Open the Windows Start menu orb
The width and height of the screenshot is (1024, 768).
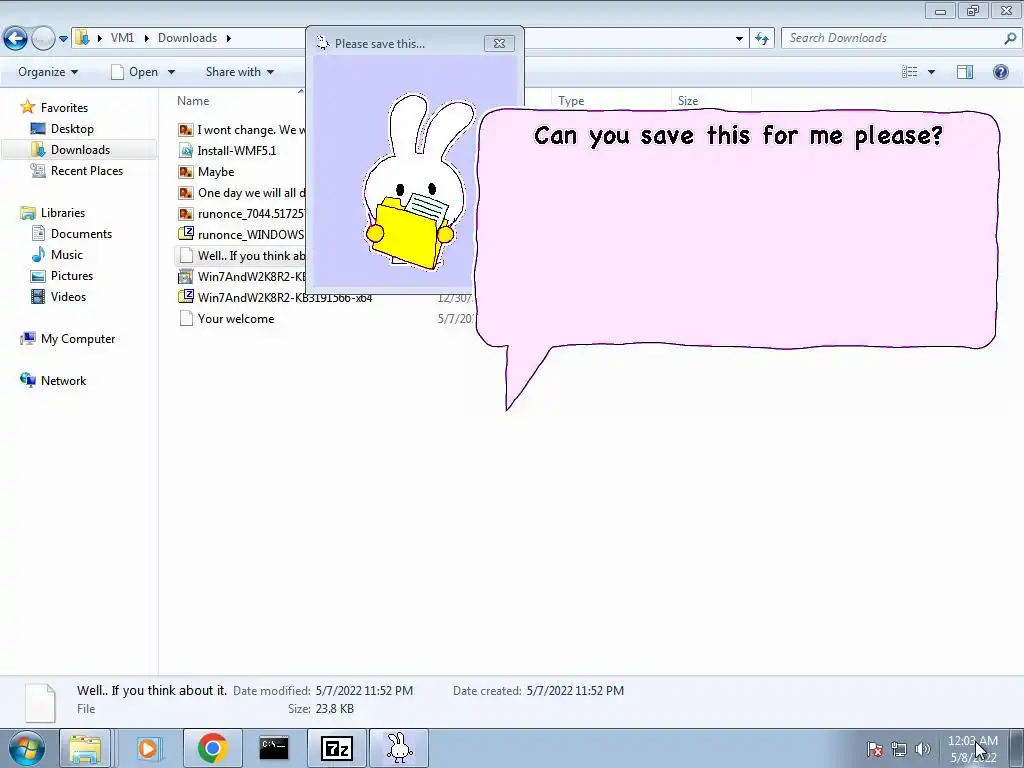pyautogui.click(x=27, y=748)
